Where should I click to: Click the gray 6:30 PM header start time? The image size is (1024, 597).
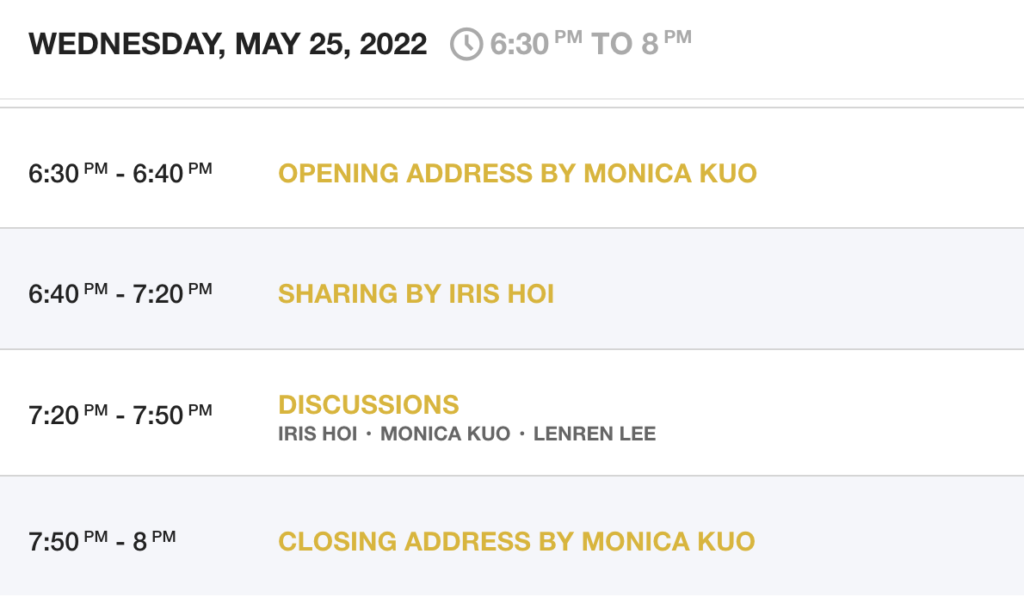(x=536, y=44)
